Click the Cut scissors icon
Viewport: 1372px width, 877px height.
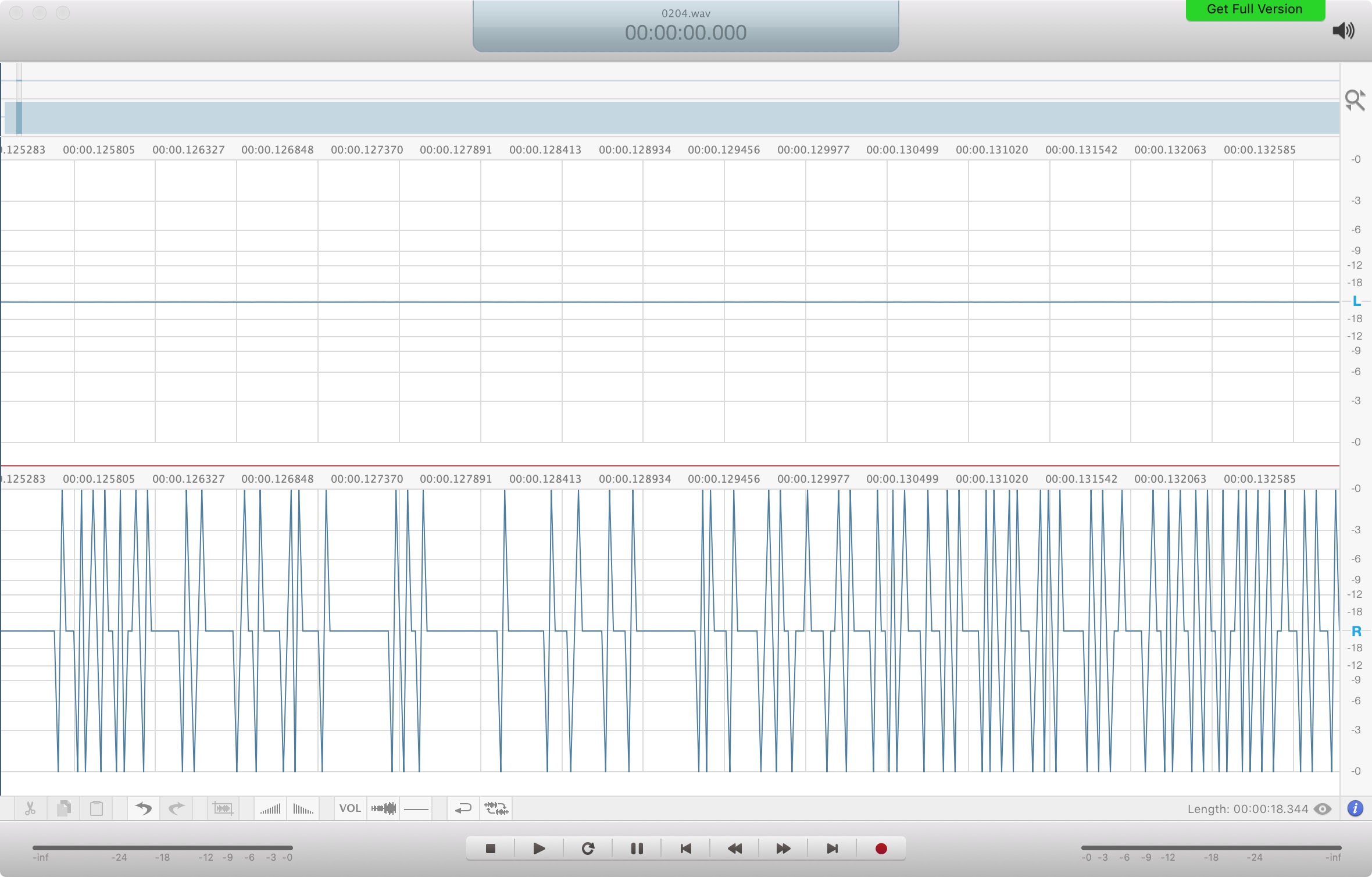pos(30,808)
